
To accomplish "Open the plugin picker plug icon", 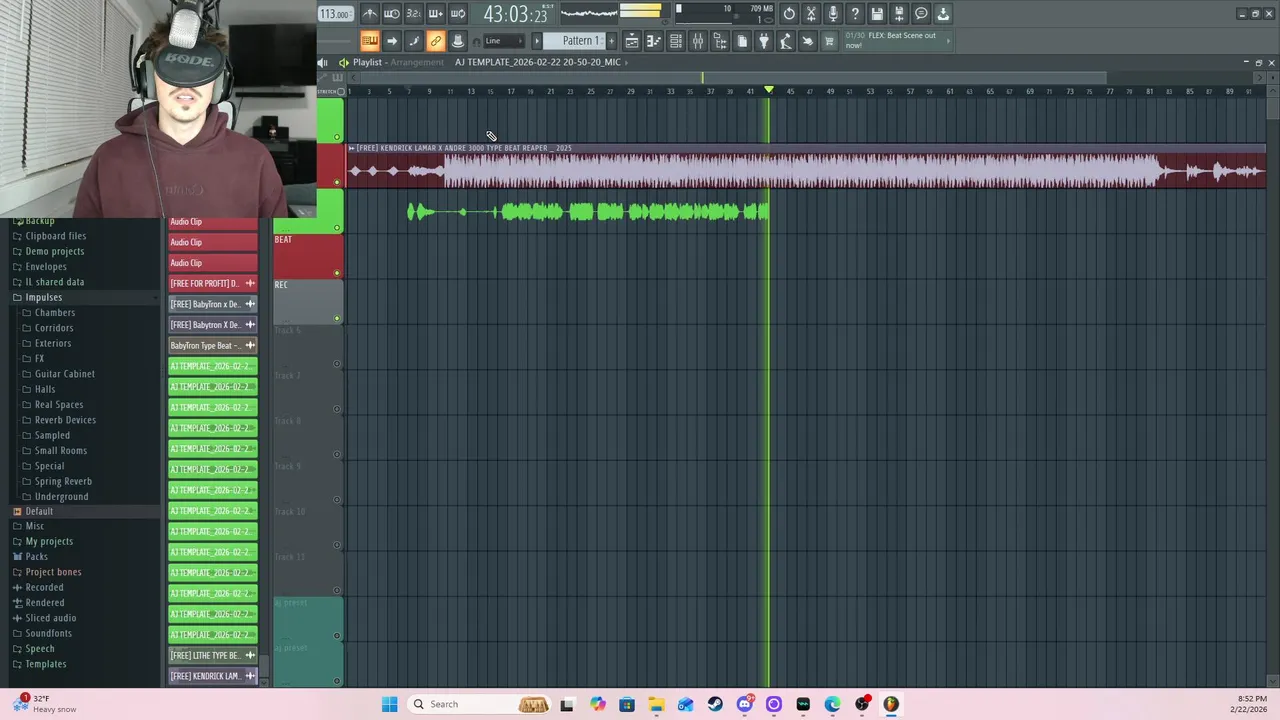I will coord(764,41).
